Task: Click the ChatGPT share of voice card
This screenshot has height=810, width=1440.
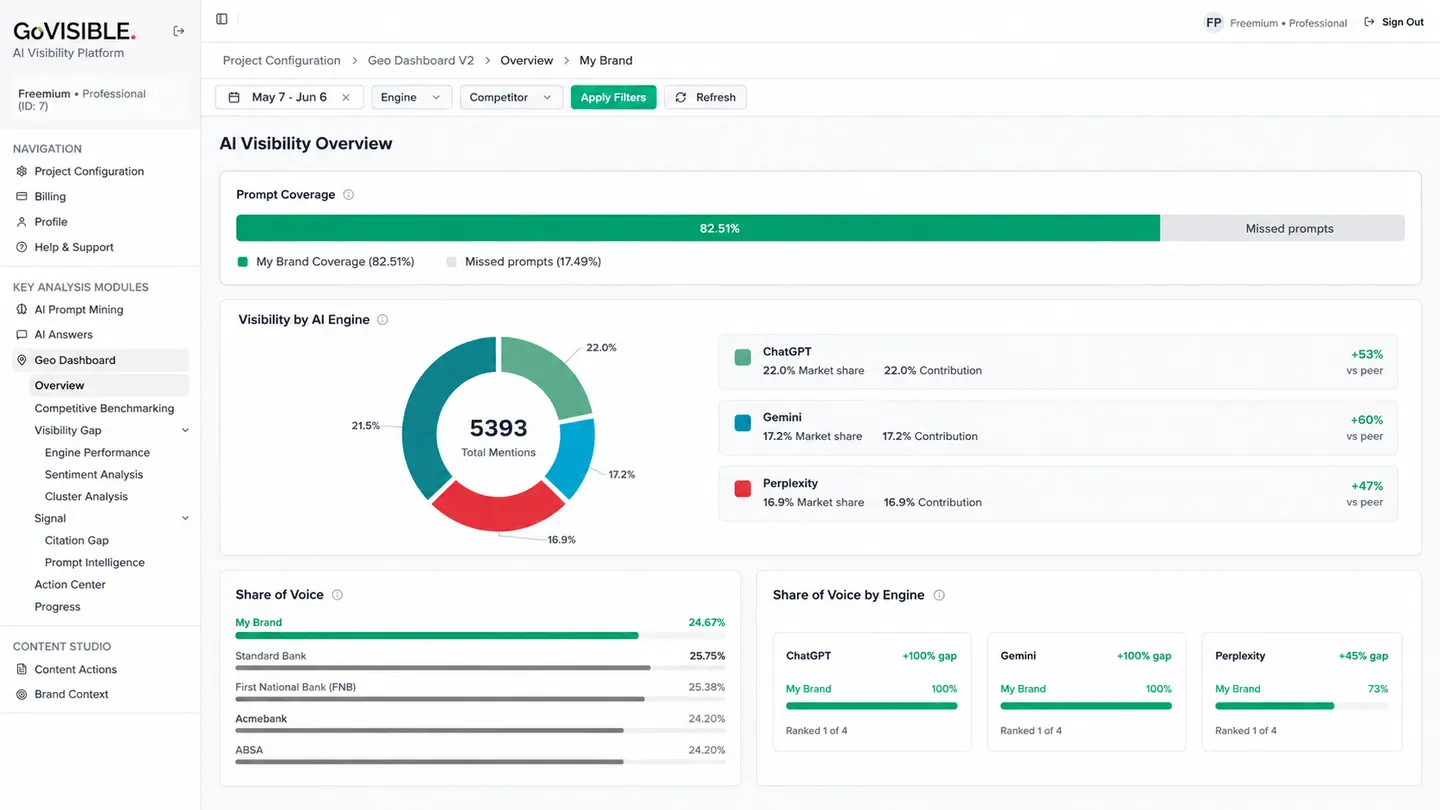Action: [x=872, y=692]
